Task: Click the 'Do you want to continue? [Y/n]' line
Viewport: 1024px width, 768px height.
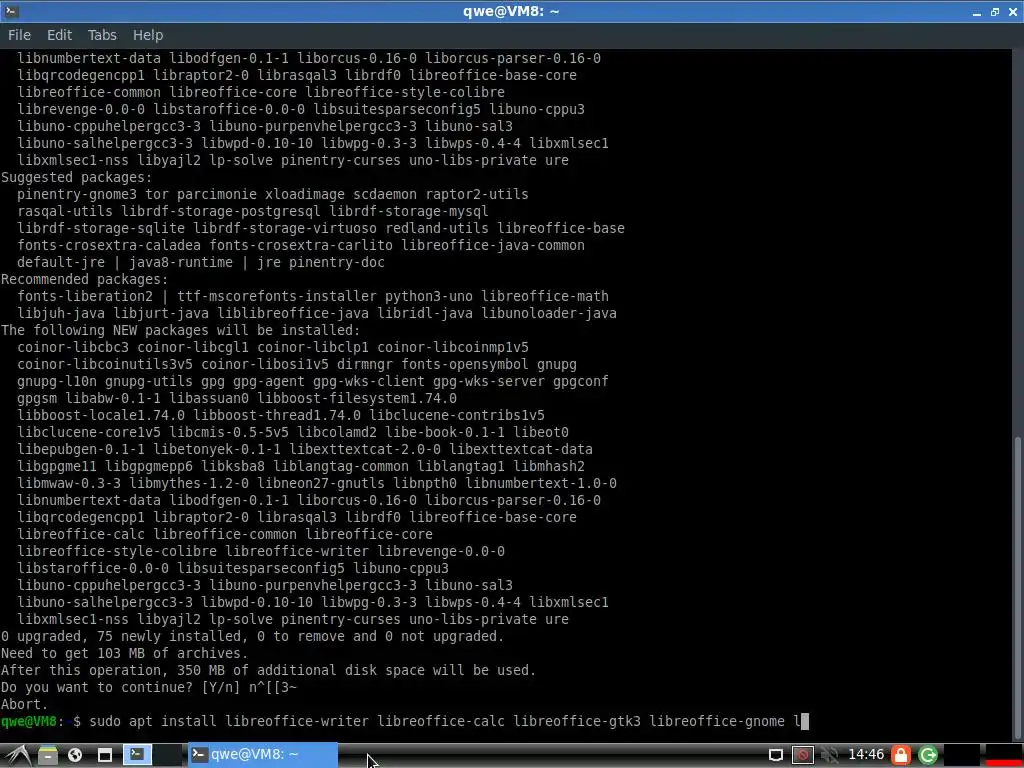Action: pyautogui.click(x=149, y=687)
